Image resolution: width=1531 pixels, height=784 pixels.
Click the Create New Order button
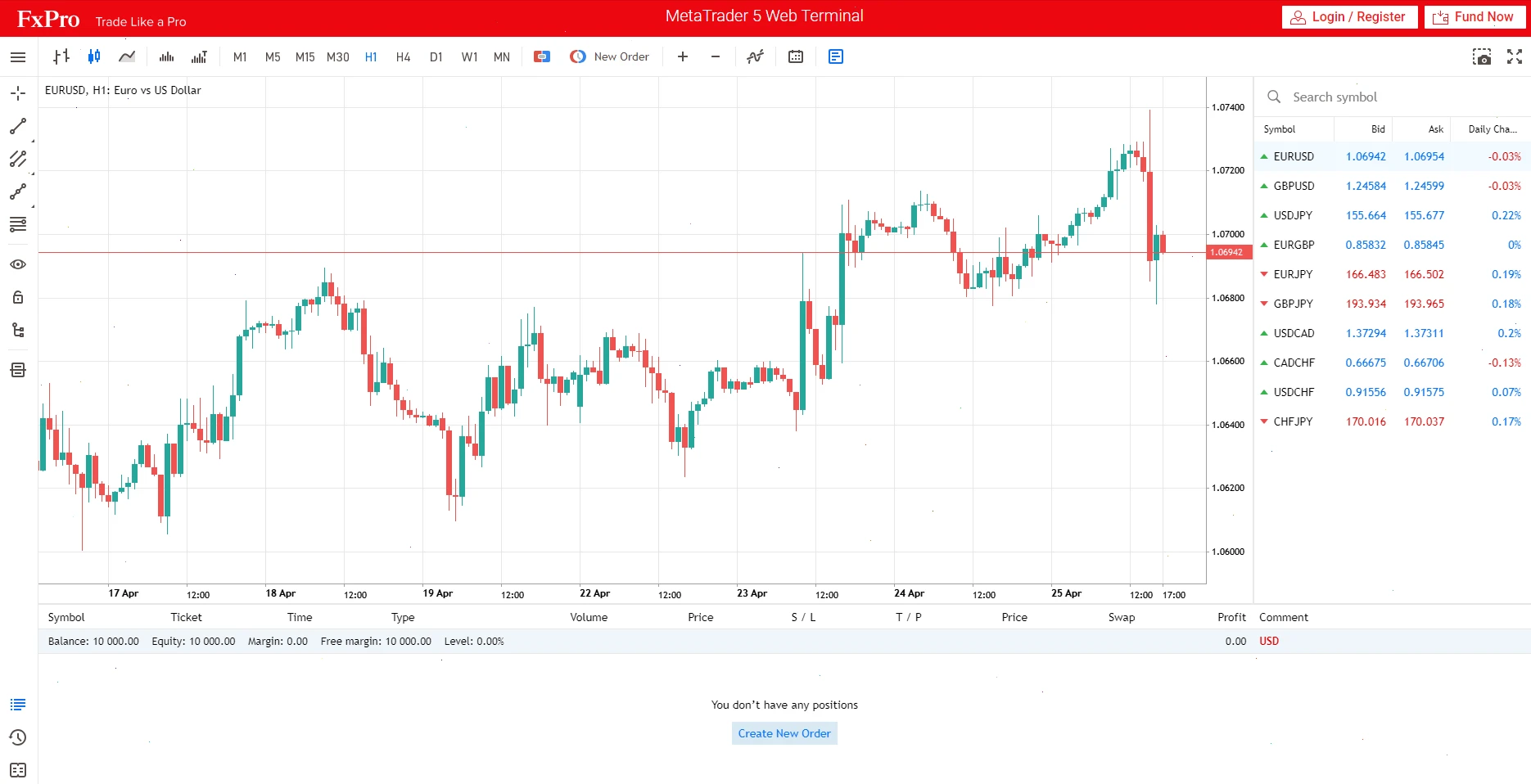(783, 733)
